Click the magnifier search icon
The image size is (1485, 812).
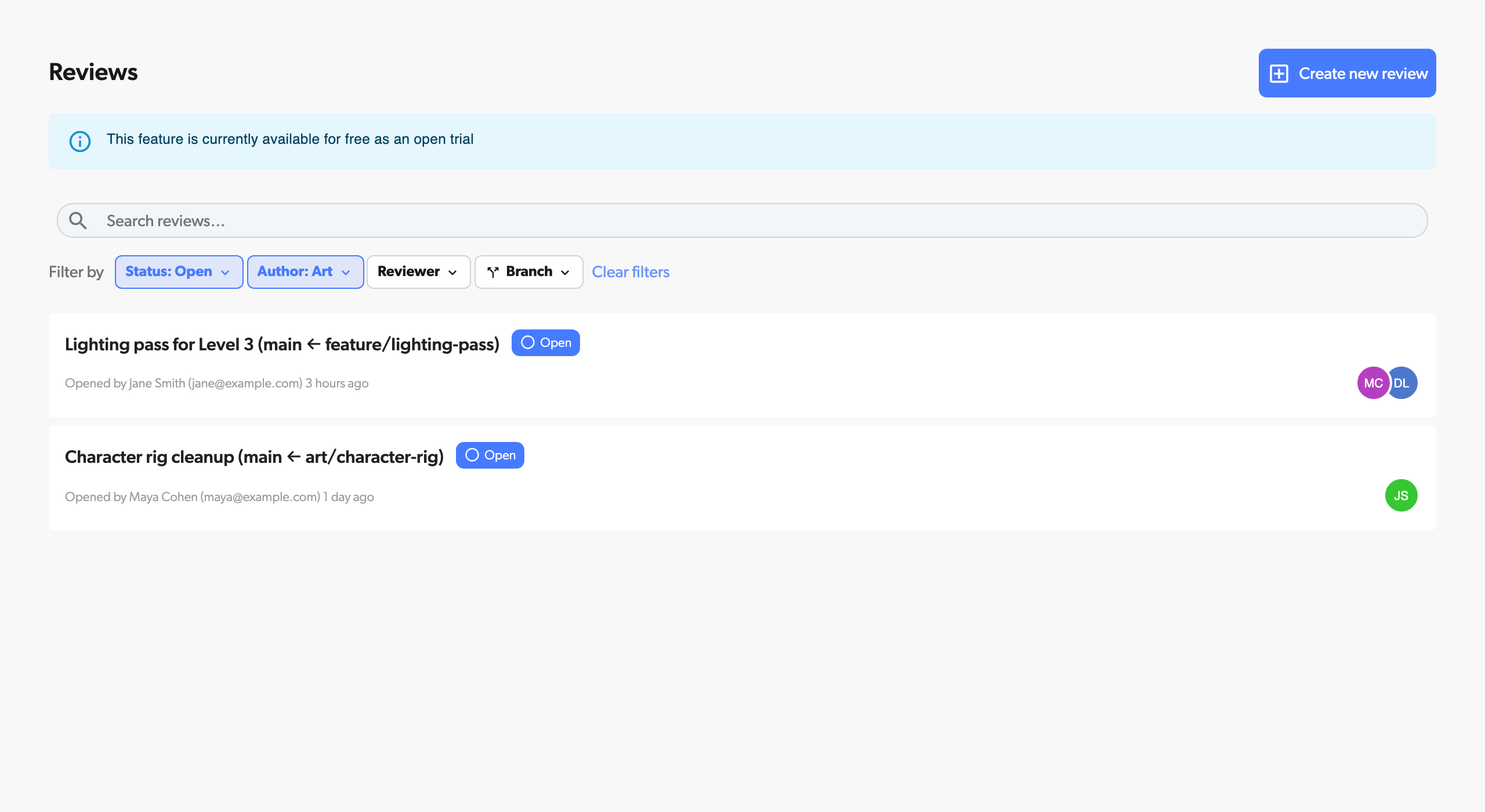[x=78, y=220]
